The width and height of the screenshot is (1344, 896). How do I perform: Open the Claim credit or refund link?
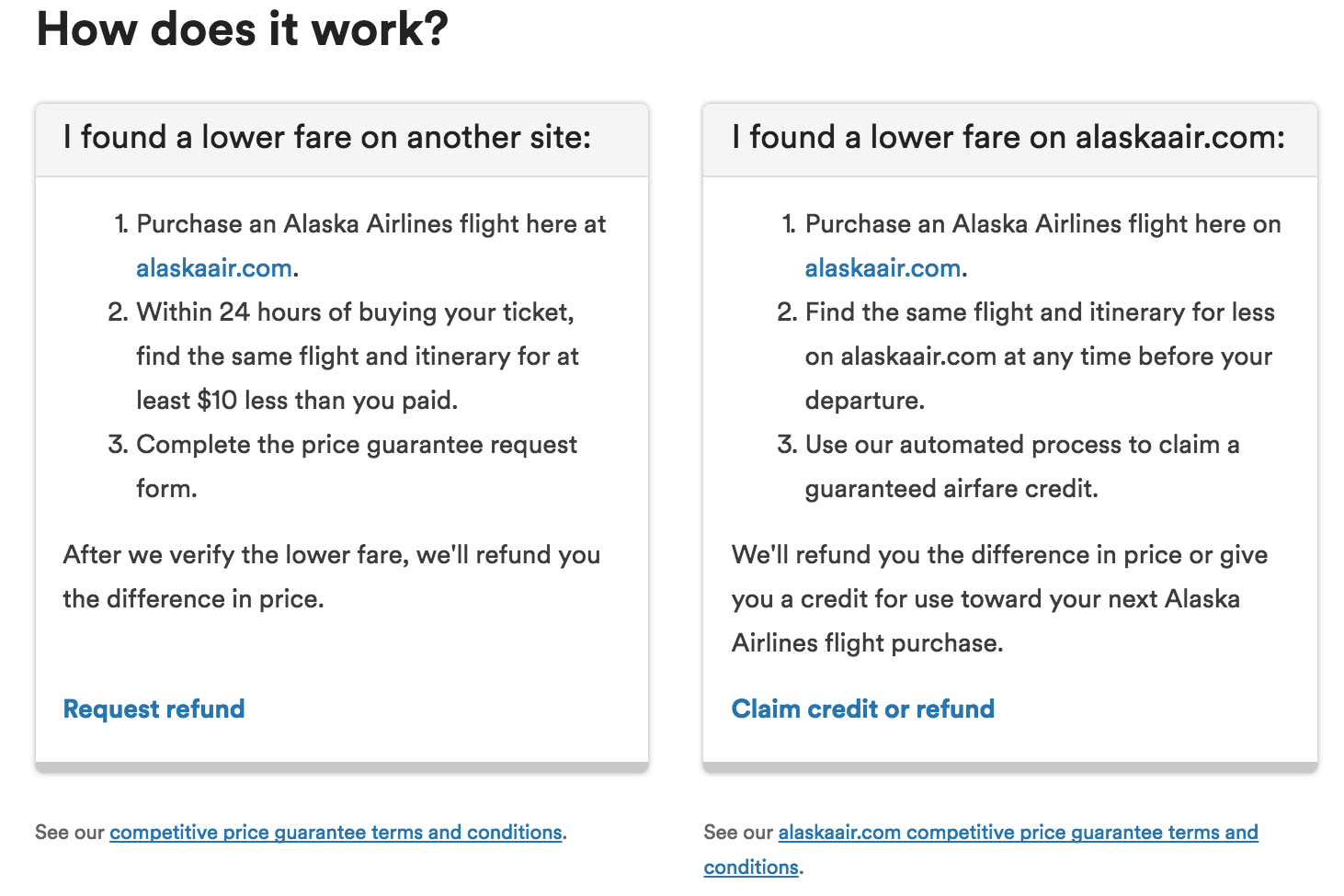[x=863, y=709]
